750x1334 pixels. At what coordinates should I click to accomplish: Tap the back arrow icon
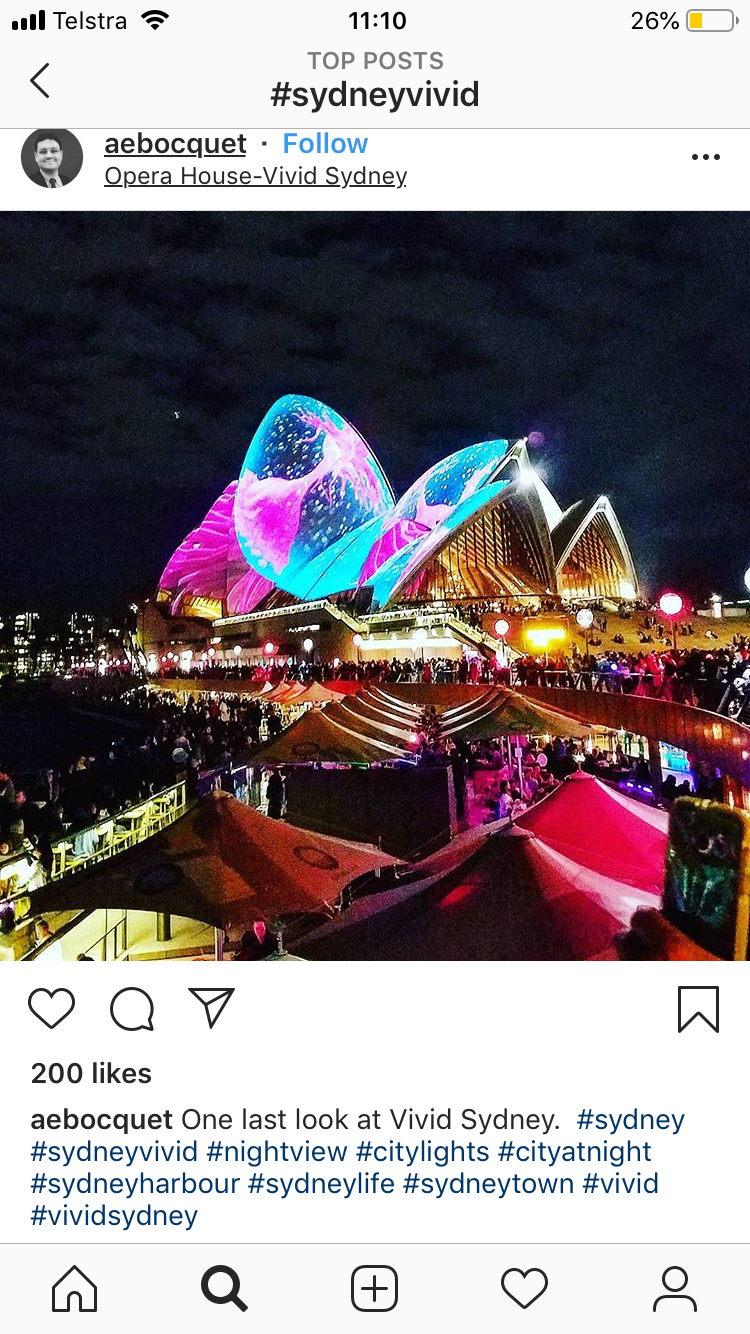(x=40, y=80)
